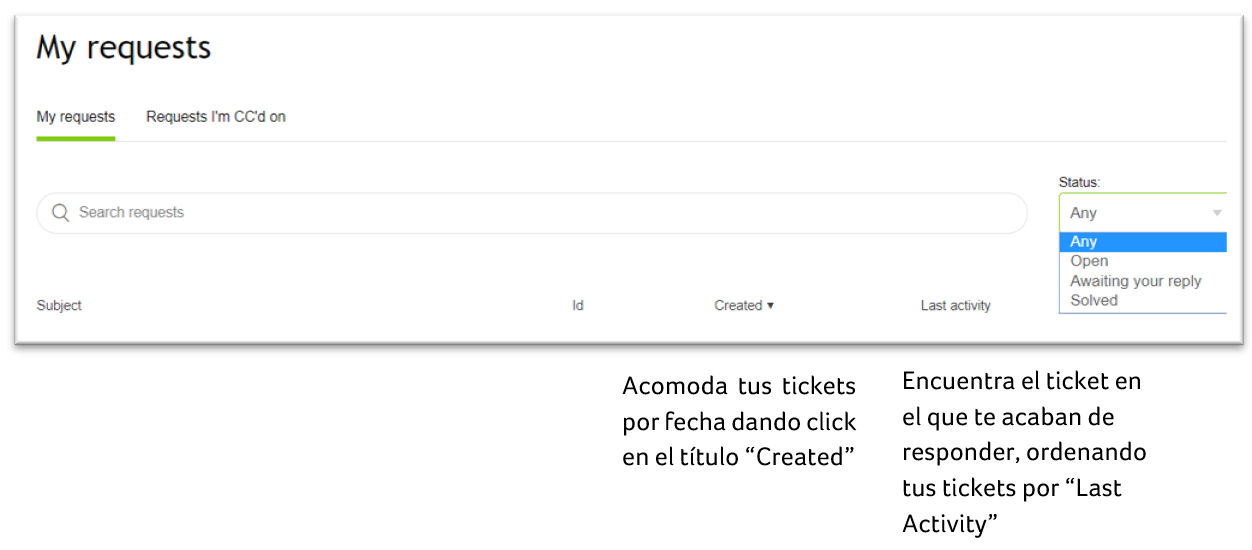Click the green underline beneath My requests tab
The image size is (1252, 550).
(x=76, y=139)
